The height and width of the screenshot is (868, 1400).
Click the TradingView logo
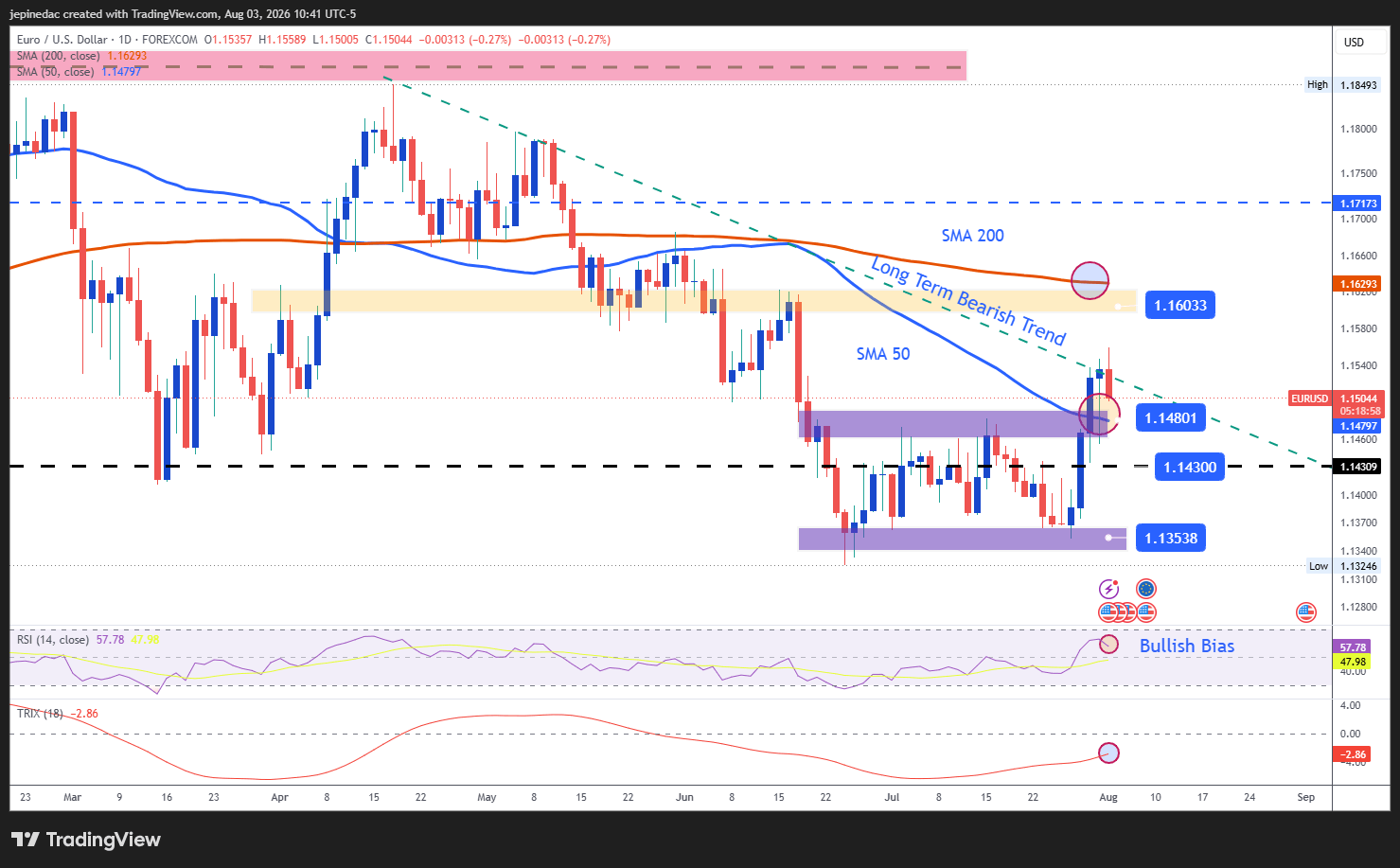pos(86,840)
